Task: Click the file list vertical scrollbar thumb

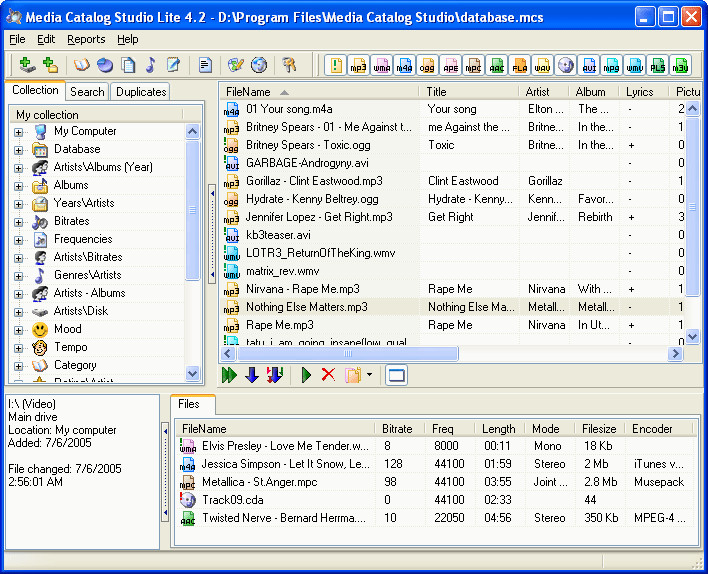Action: (x=692, y=207)
